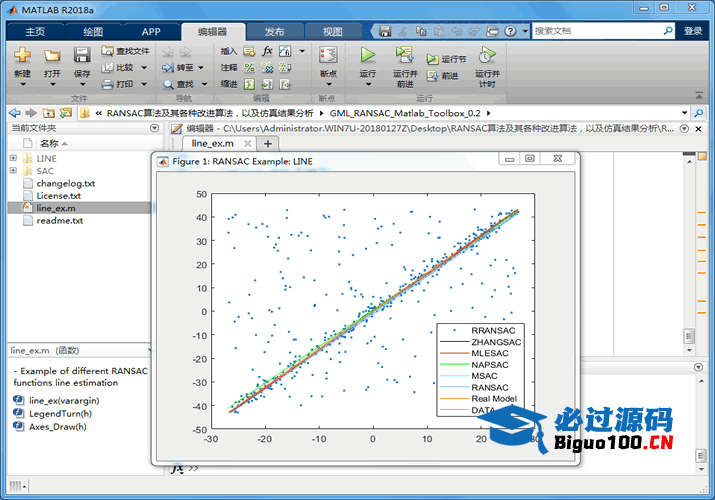The image size is (715, 500).
Task: Click the Find Files icon
Action: pyautogui.click(x=108, y=51)
